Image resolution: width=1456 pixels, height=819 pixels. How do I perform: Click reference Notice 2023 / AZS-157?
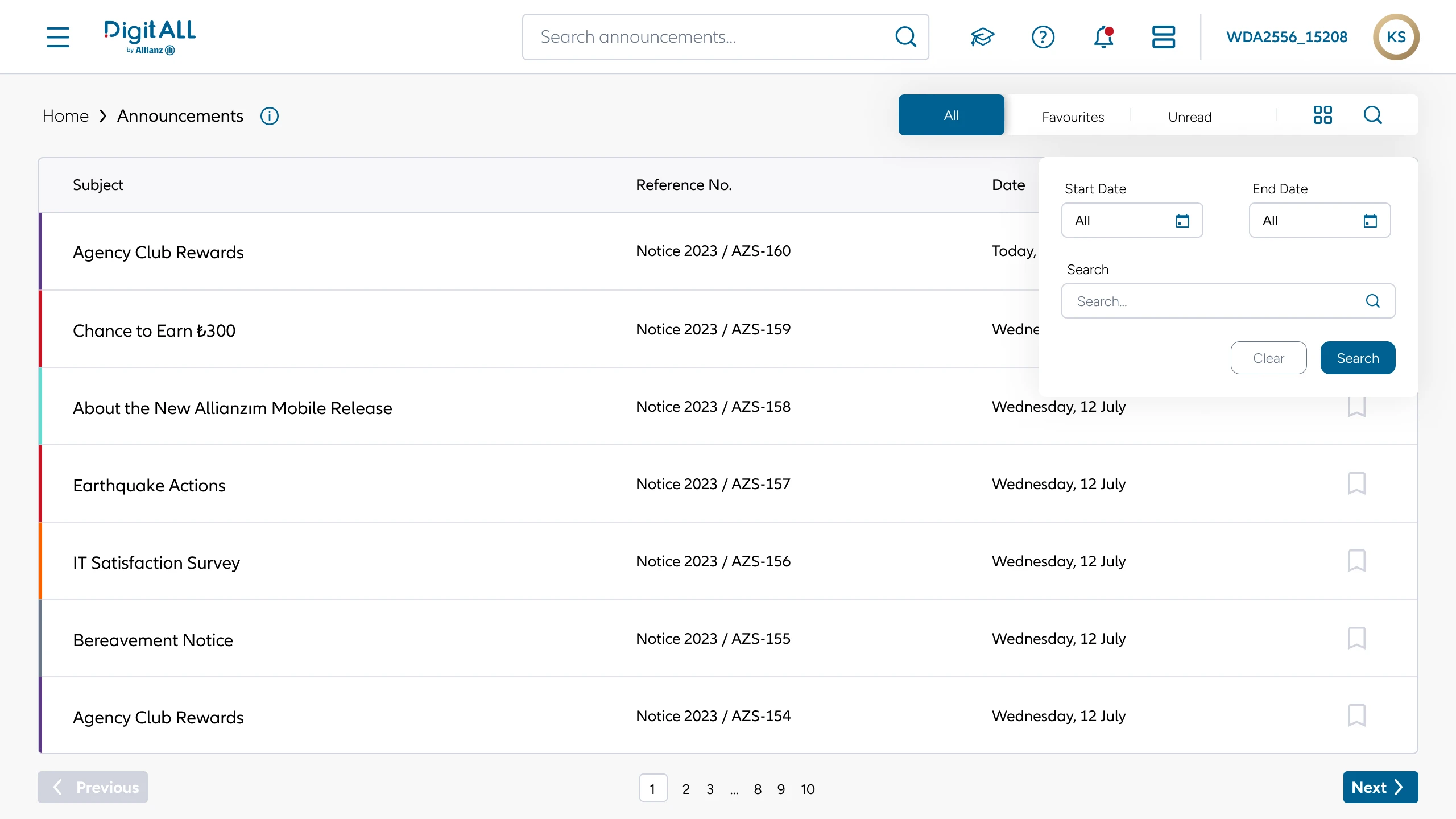click(713, 484)
